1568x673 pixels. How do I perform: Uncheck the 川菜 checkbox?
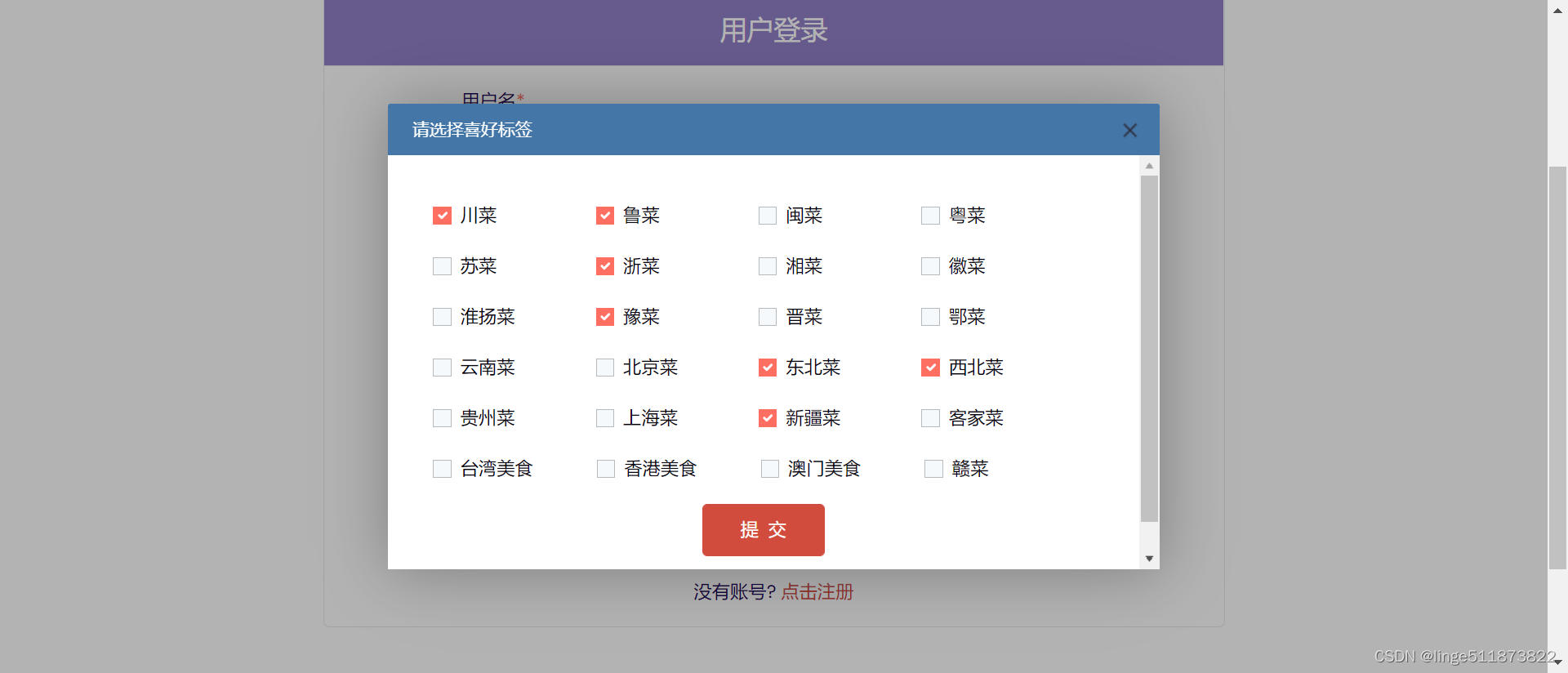(x=442, y=216)
